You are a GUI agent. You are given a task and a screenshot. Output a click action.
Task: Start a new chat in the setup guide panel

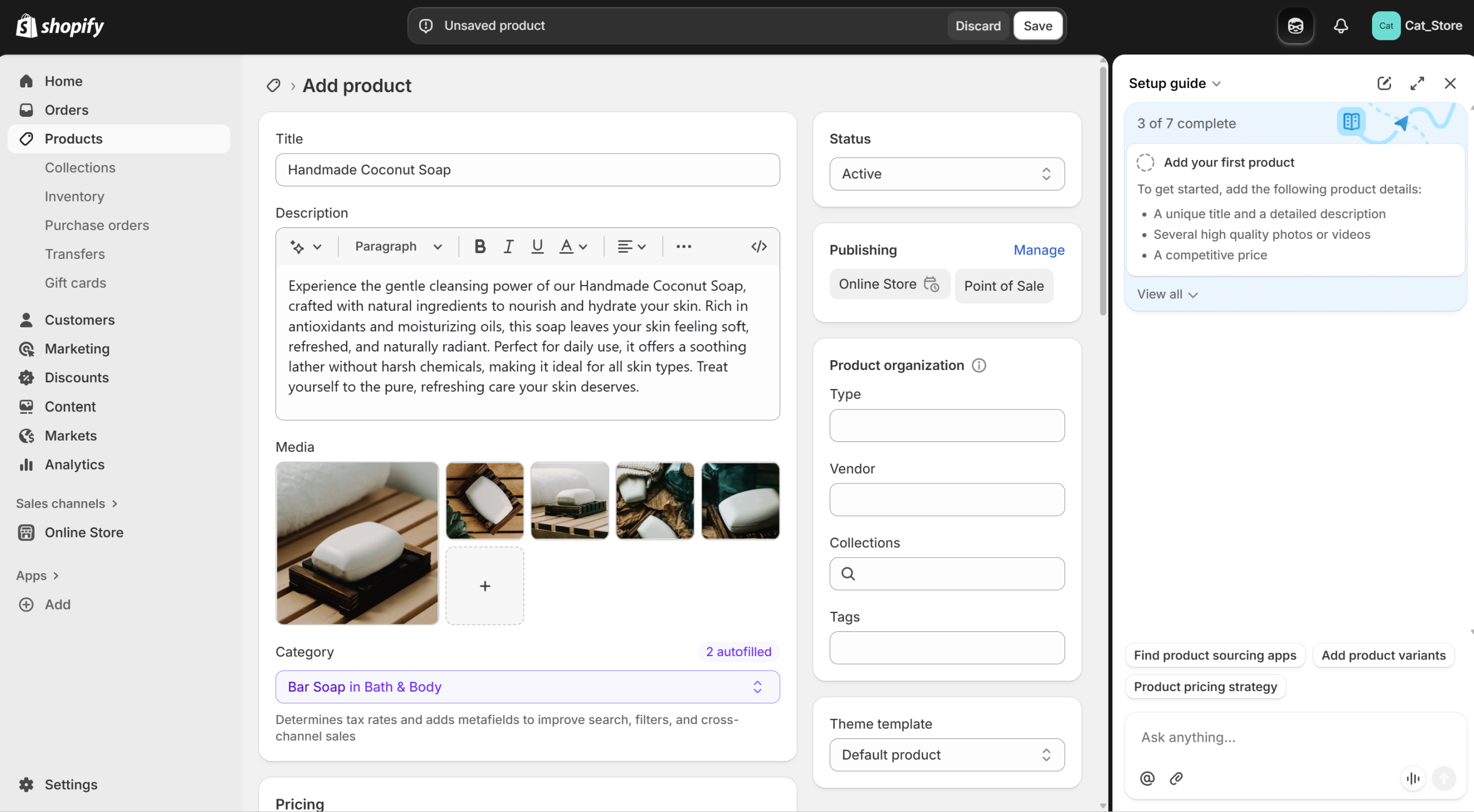point(1384,83)
